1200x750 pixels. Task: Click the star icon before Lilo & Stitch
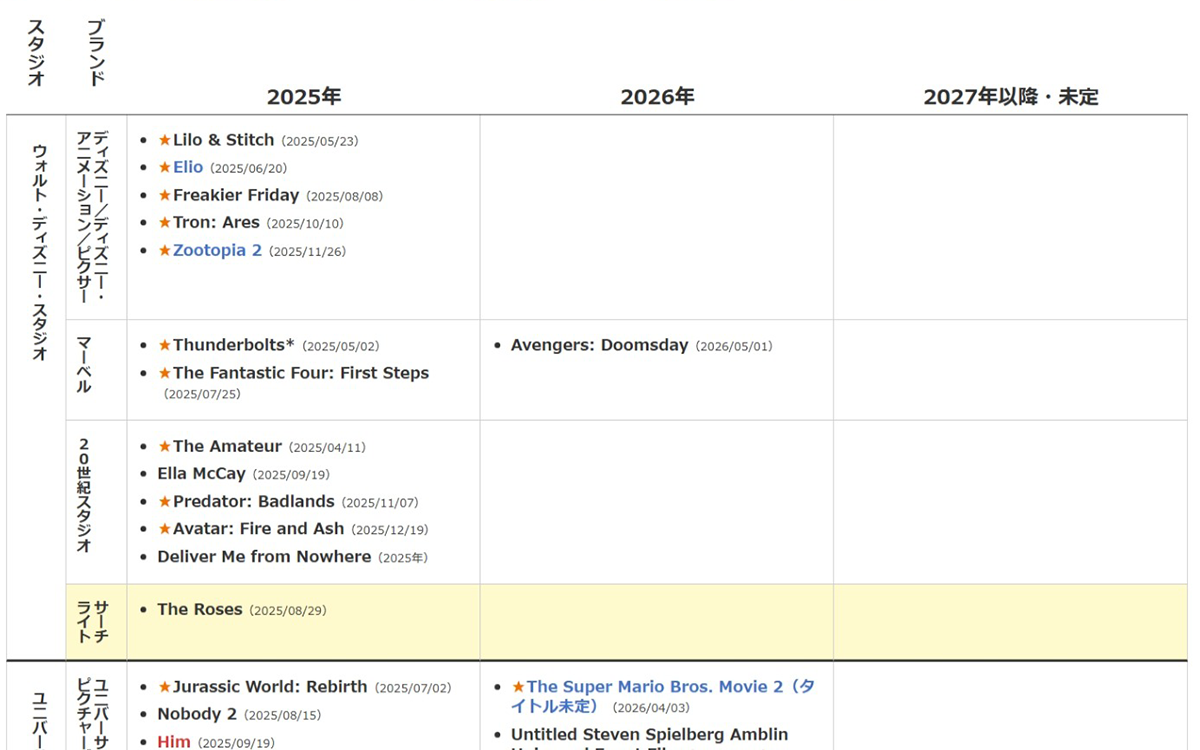165,140
